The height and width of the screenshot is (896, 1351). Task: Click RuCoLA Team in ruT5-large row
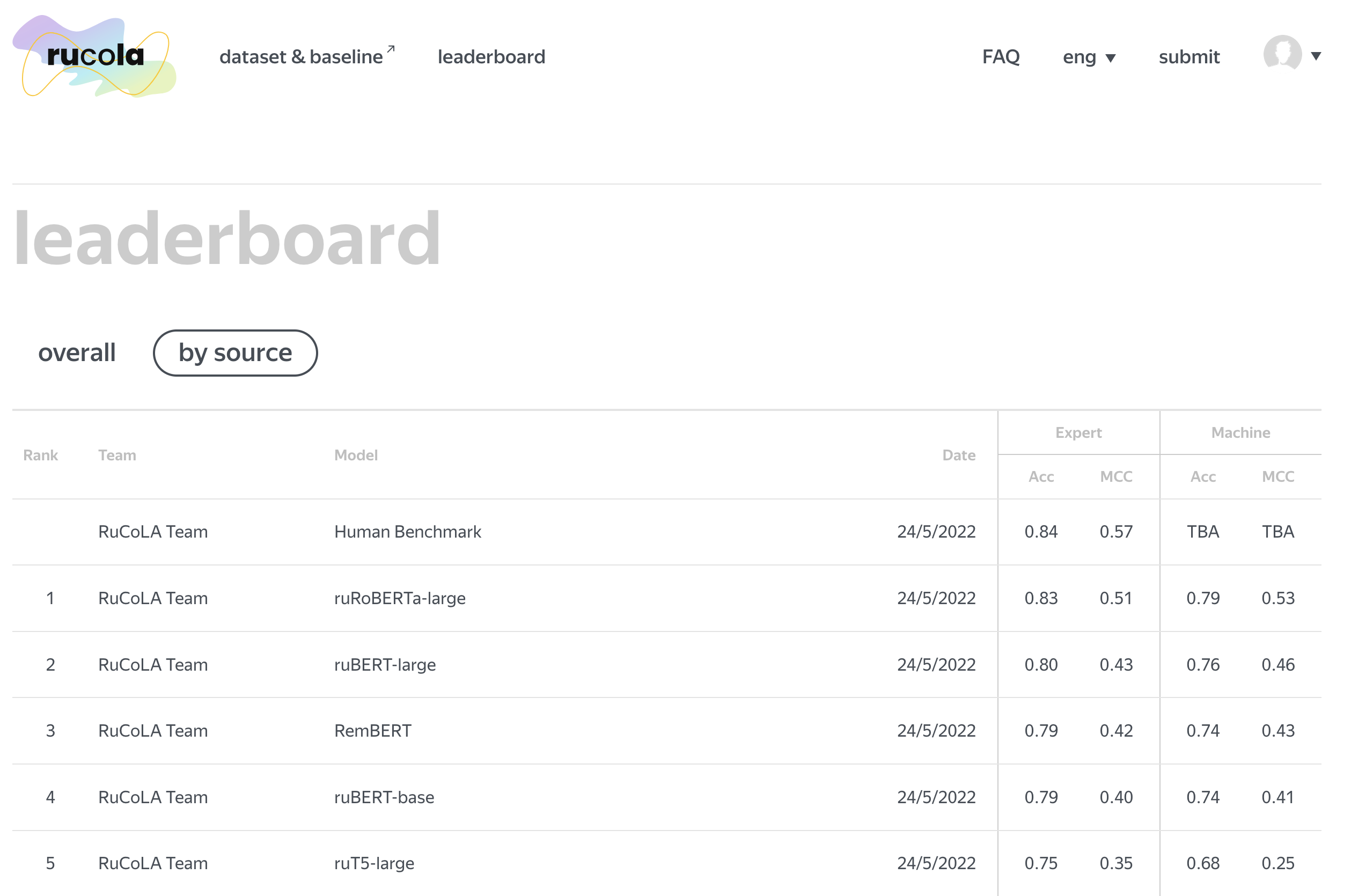(153, 863)
